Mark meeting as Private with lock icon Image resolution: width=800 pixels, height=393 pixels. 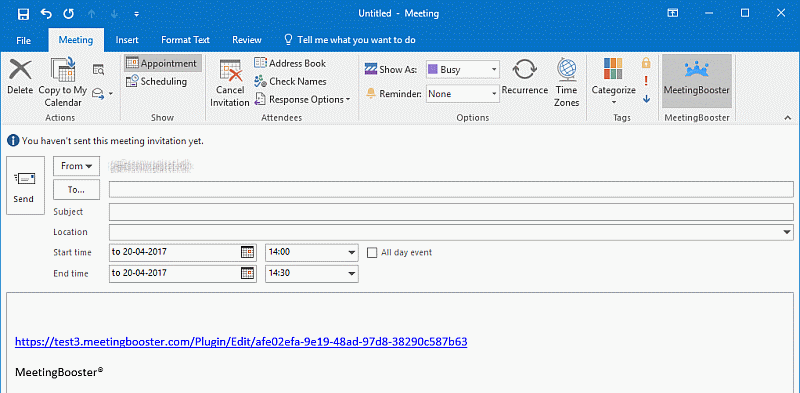646,63
